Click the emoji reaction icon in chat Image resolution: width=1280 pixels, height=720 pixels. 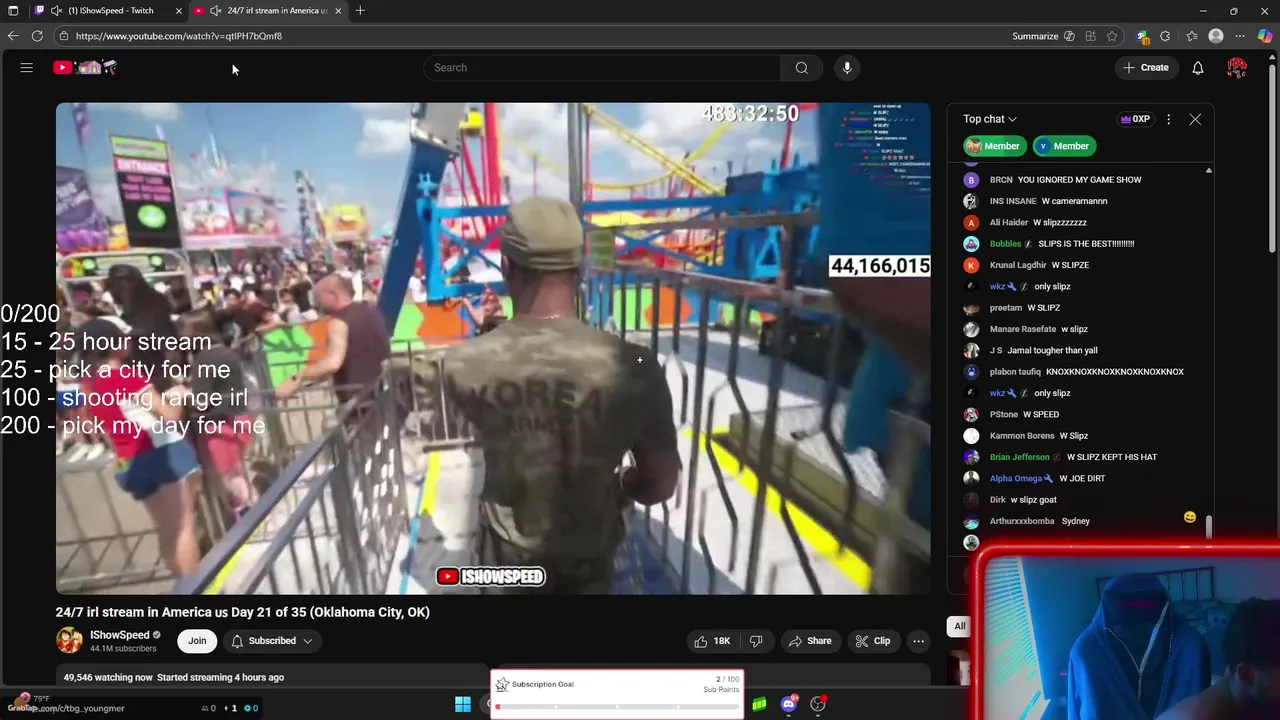1189,517
